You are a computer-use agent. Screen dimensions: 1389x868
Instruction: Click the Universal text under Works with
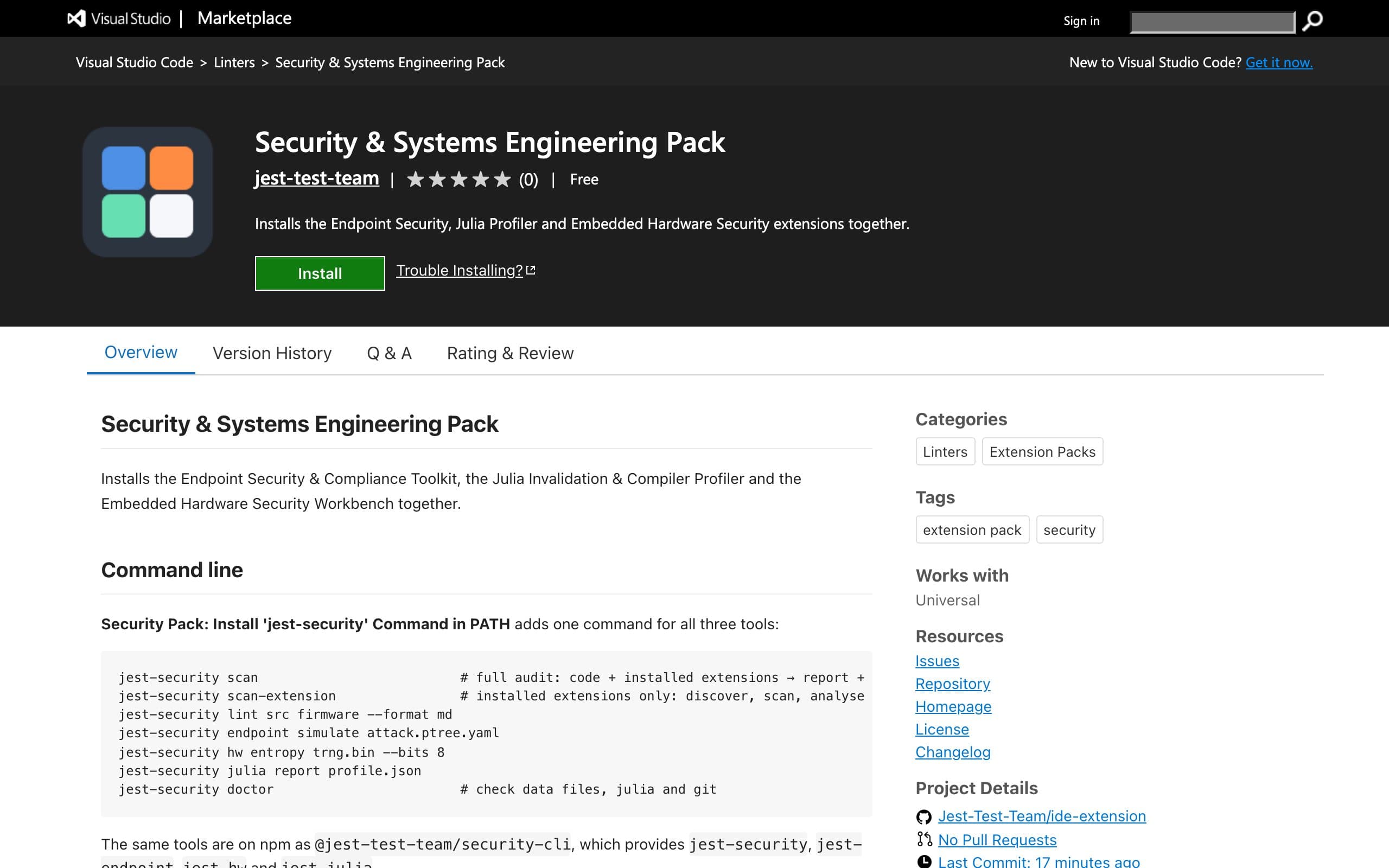(948, 601)
